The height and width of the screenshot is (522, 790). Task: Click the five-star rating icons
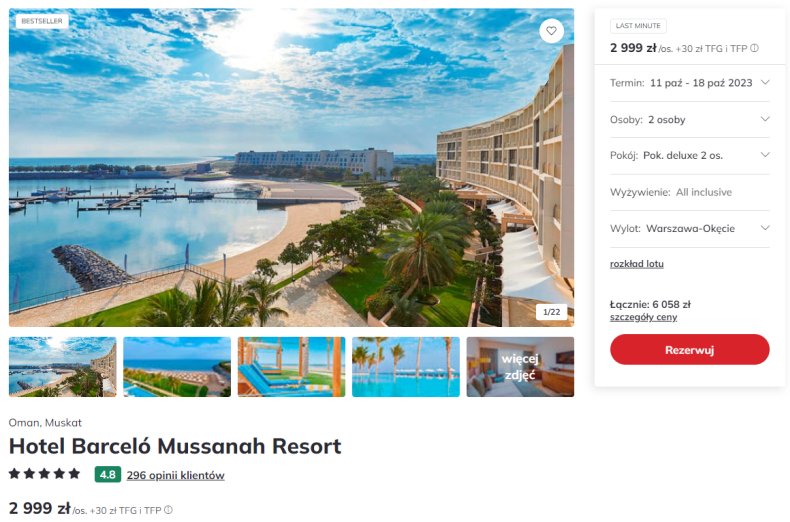tap(44, 474)
